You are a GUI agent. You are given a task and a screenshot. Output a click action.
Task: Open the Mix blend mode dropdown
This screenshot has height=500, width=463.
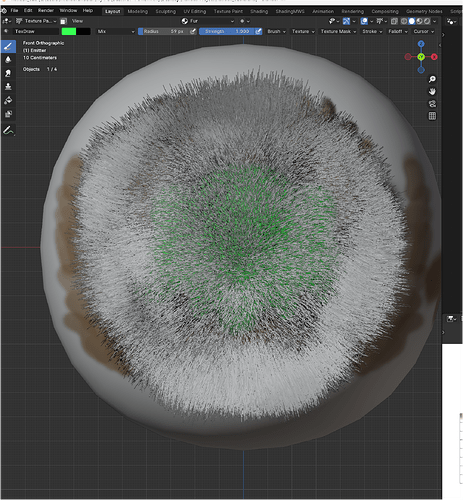tap(116, 31)
